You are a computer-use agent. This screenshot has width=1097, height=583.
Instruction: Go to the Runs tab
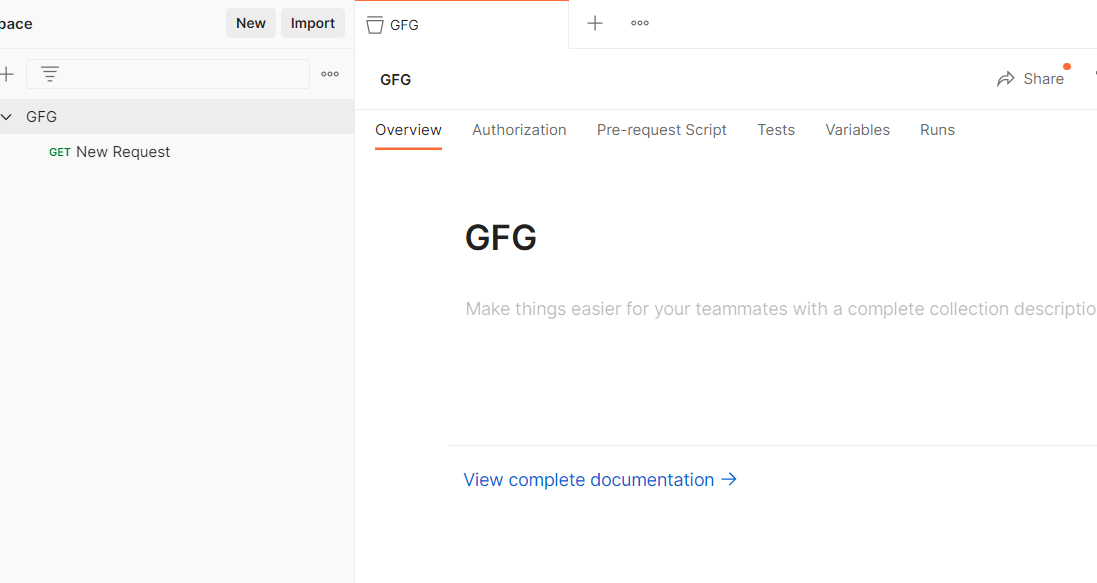click(937, 130)
